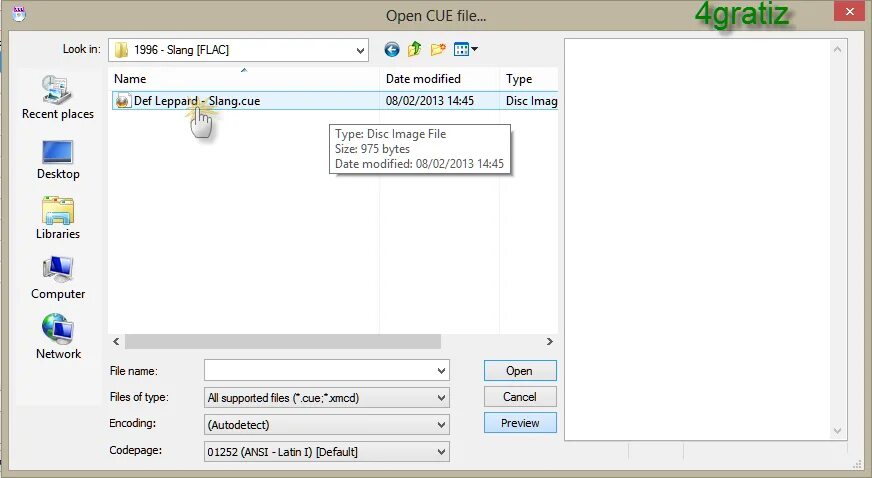This screenshot has width=872, height=478.
Task: Open Computer in sidebar
Action: [58, 278]
